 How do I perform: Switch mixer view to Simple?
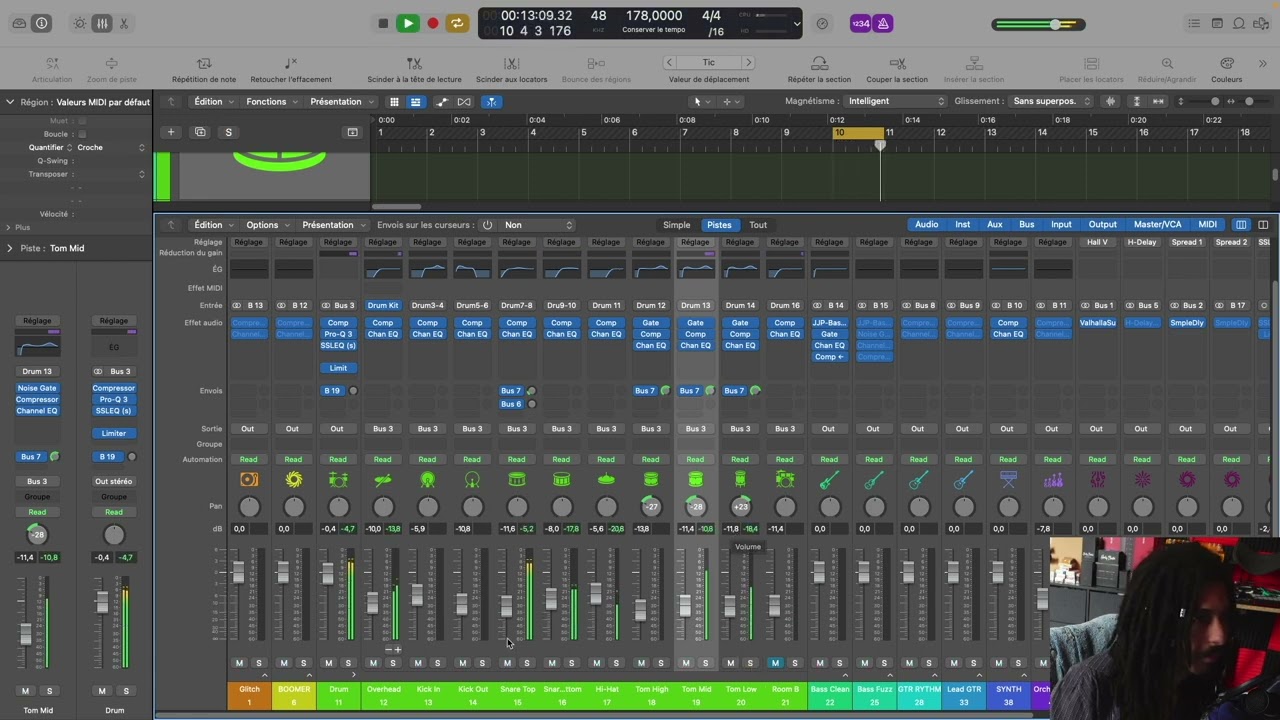click(677, 225)
